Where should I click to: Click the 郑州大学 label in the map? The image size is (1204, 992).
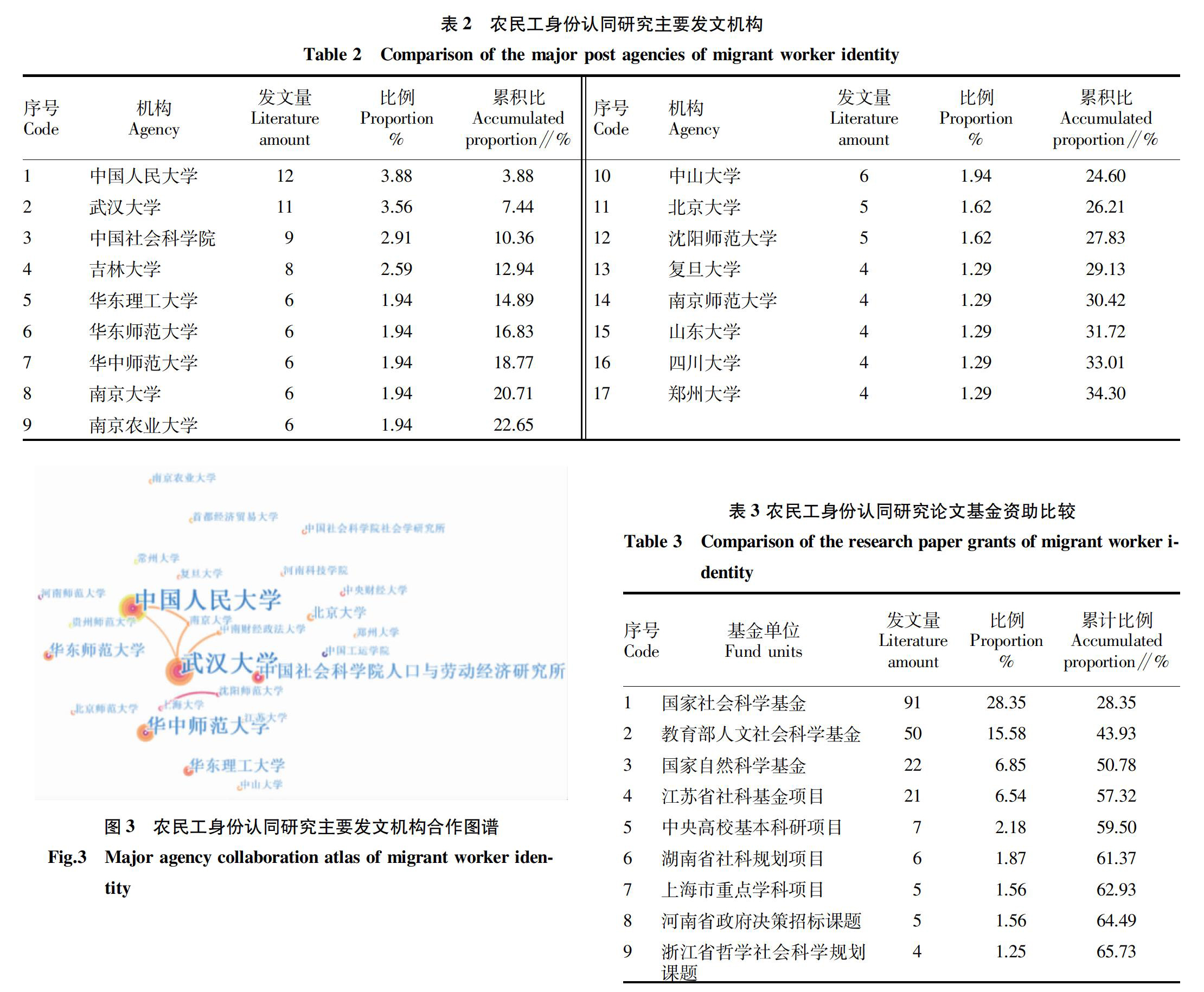pyautogui.click(x=377, y=632)
